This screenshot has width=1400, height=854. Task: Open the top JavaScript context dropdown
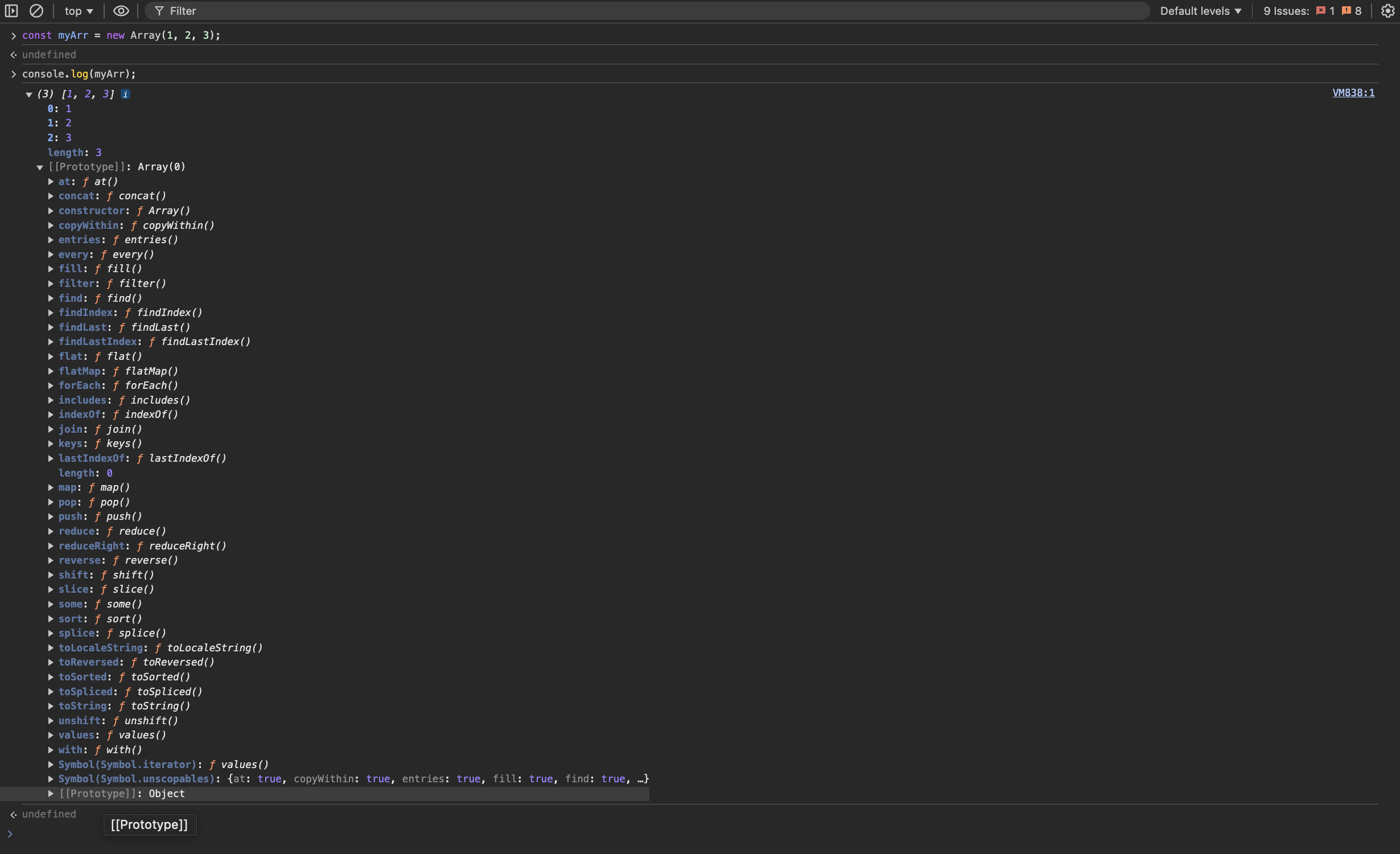[x=79, y=11]
